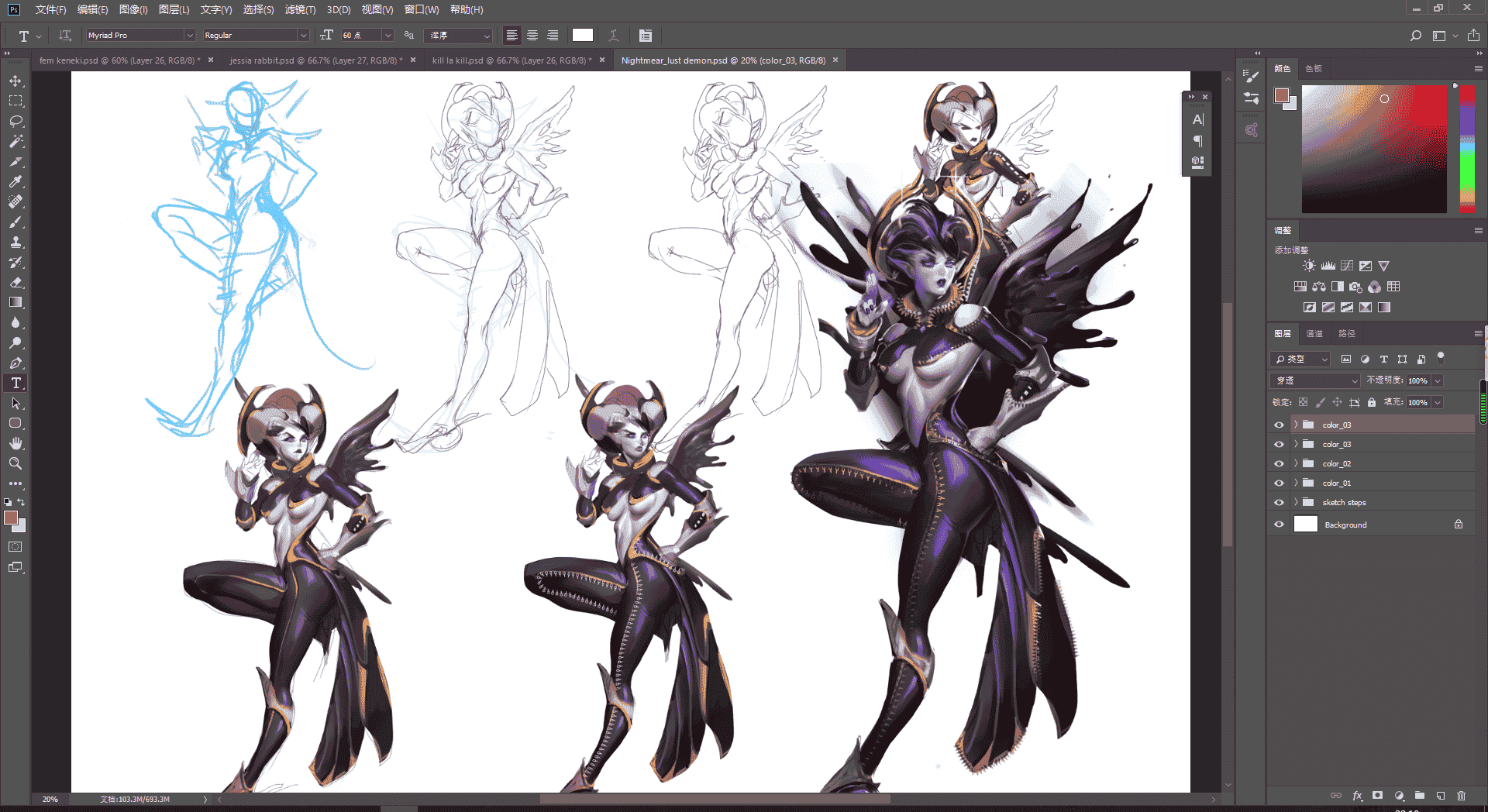This screenshot has height=812, width=1488.
Task: Switch to the 通道 panel tab
Action: [x=1314, y=334]
